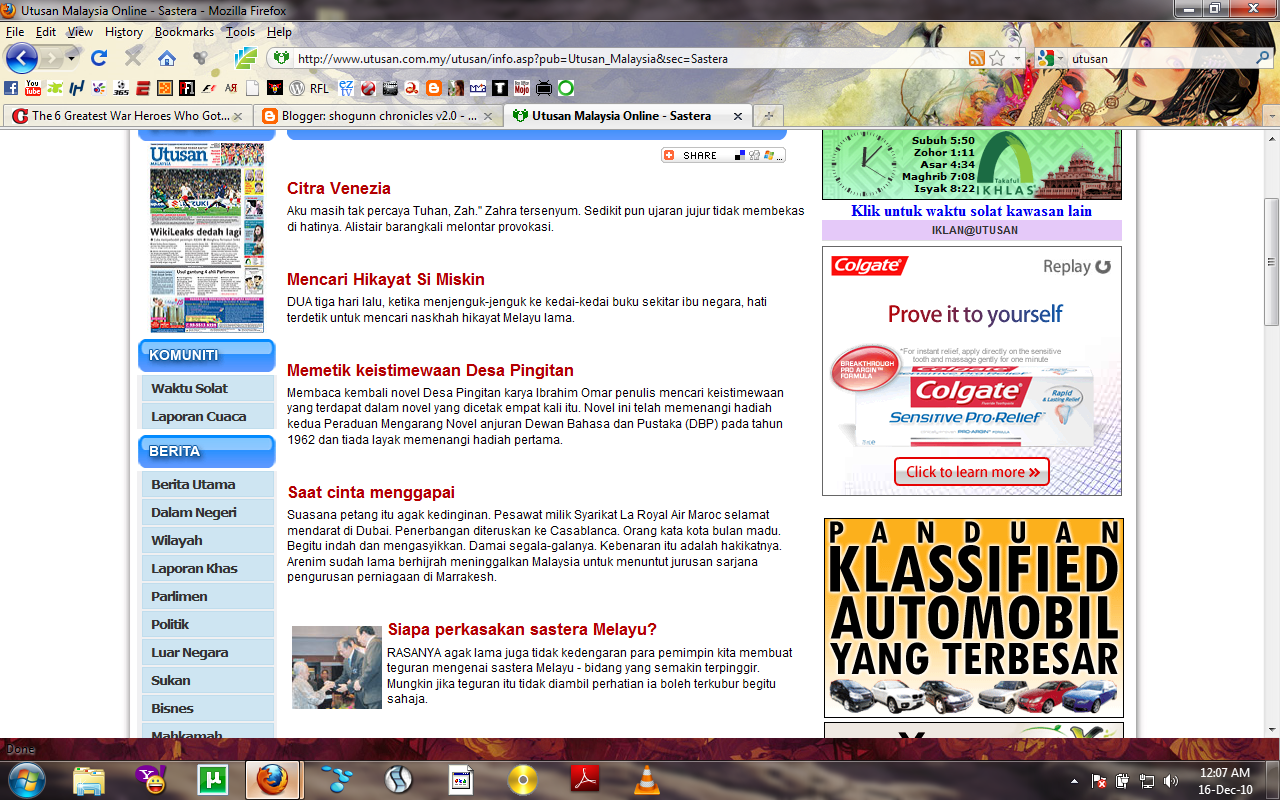Open the volume speaker tray icon
The image size is (1281, 801).
(x=1171, y=781)
